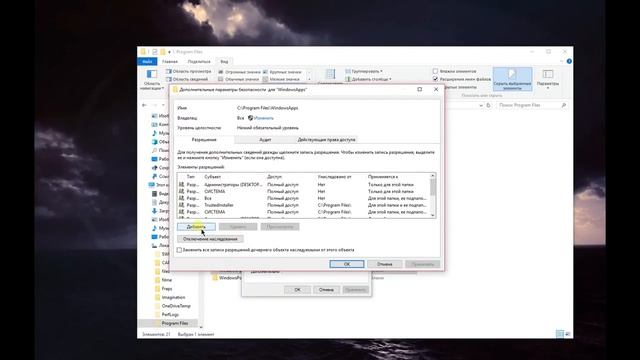Click permission list scrollbar up arrow

[433, 176]
